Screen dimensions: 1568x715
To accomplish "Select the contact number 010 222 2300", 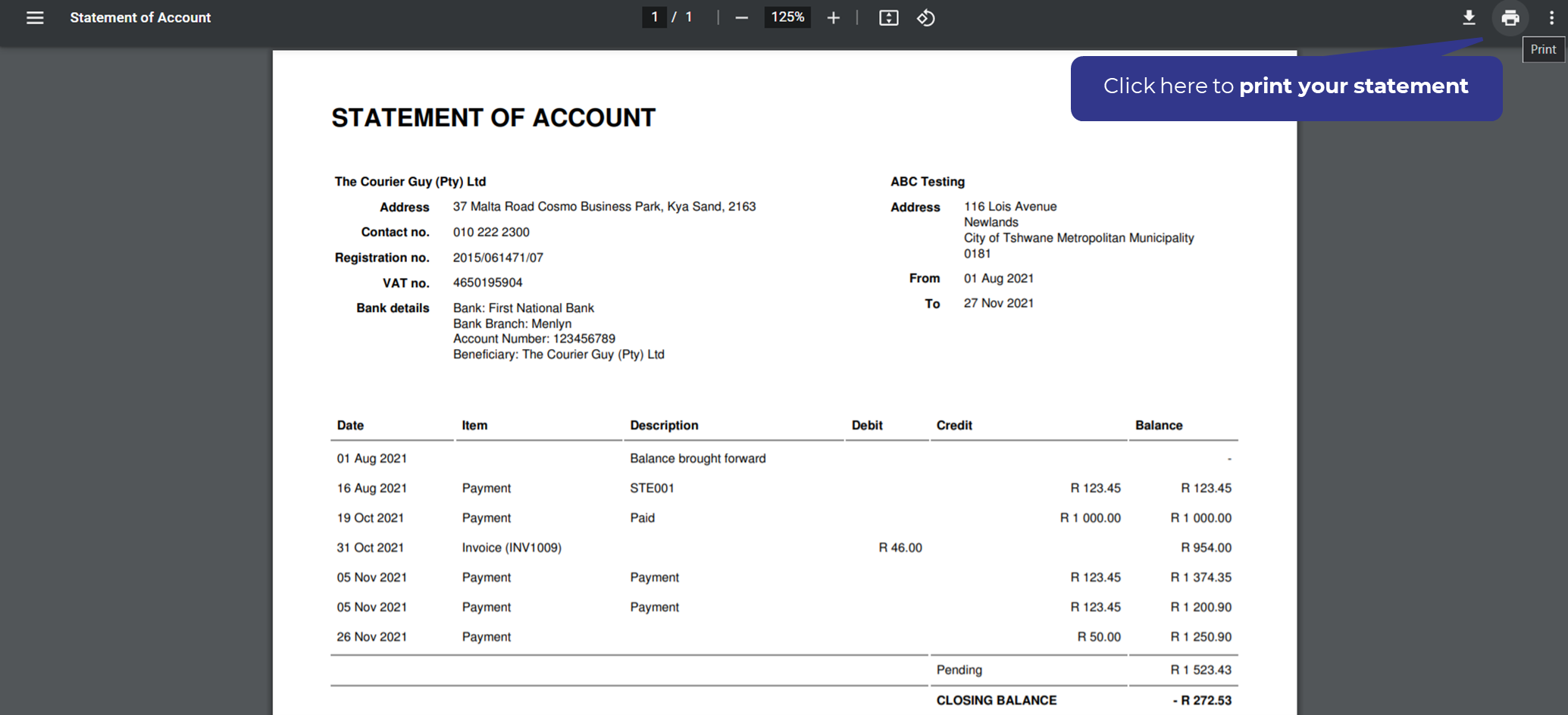I will click(x=491, y=233).
